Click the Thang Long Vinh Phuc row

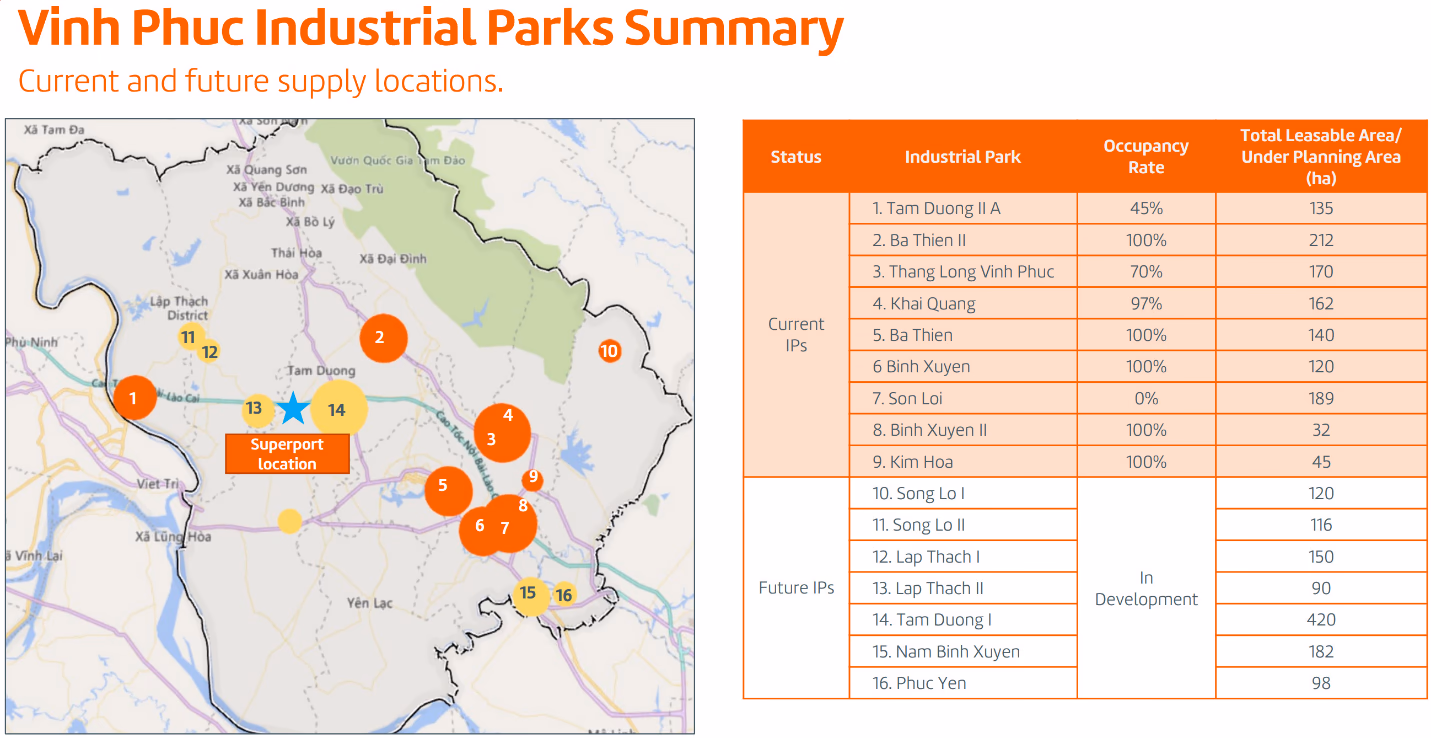pyautogui.click(x=962, y=272)
